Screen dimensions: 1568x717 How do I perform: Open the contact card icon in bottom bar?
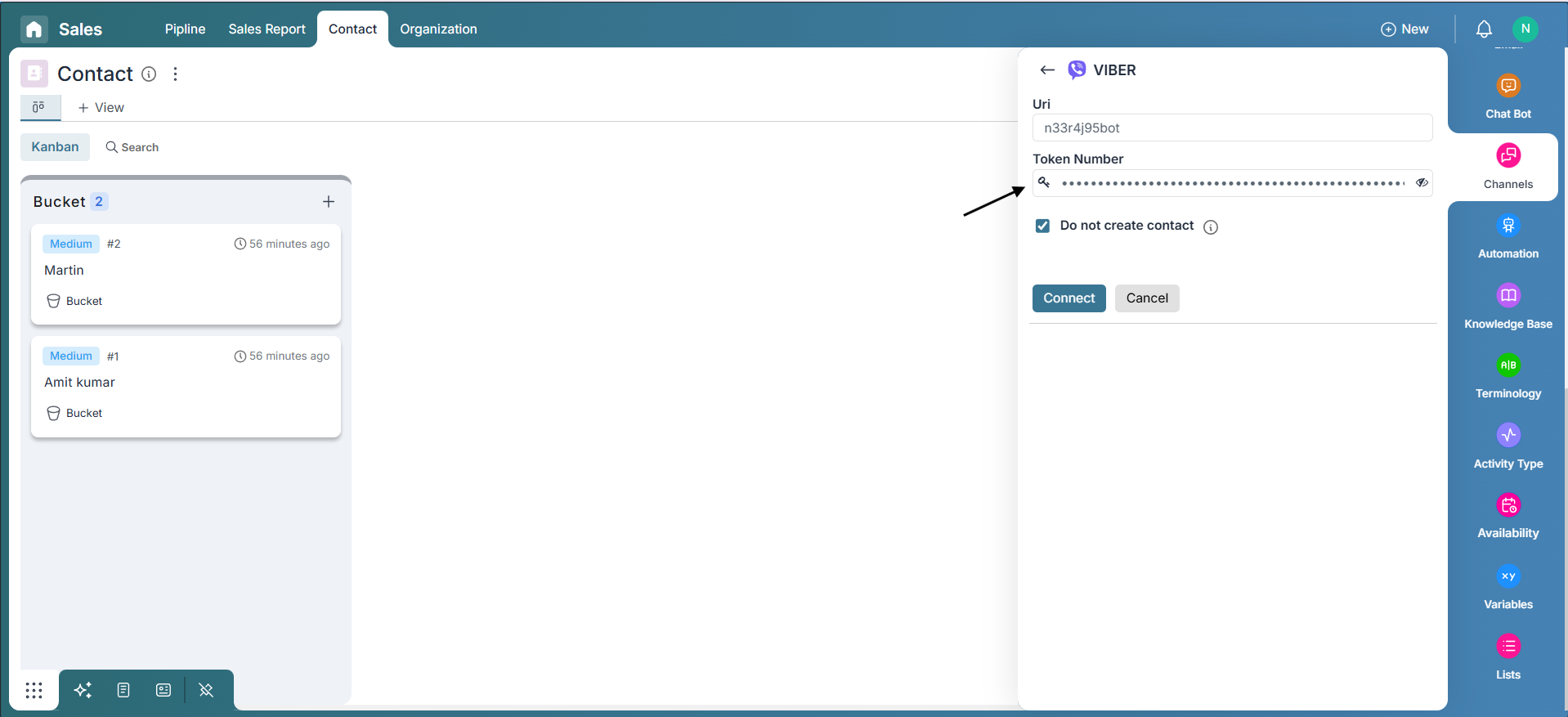tap(164, 690)
